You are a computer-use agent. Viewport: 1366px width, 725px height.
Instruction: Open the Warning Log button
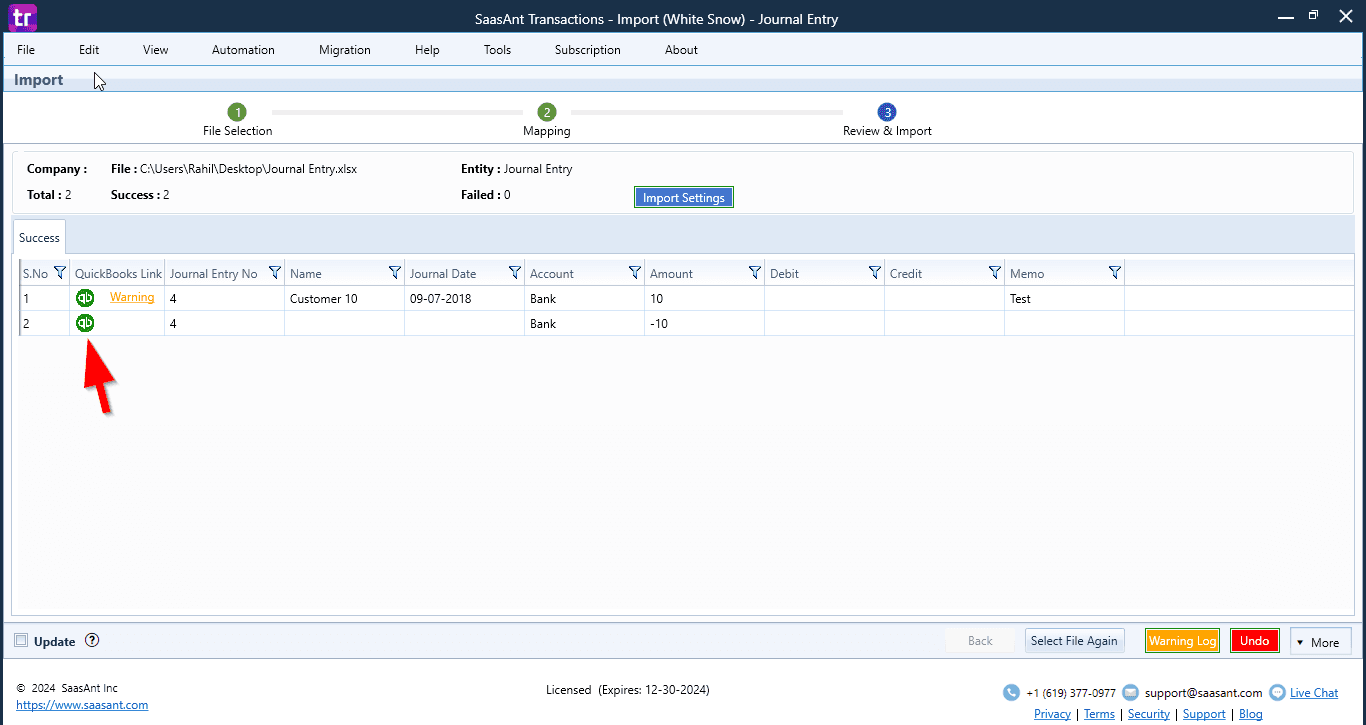pos(1183,641)
